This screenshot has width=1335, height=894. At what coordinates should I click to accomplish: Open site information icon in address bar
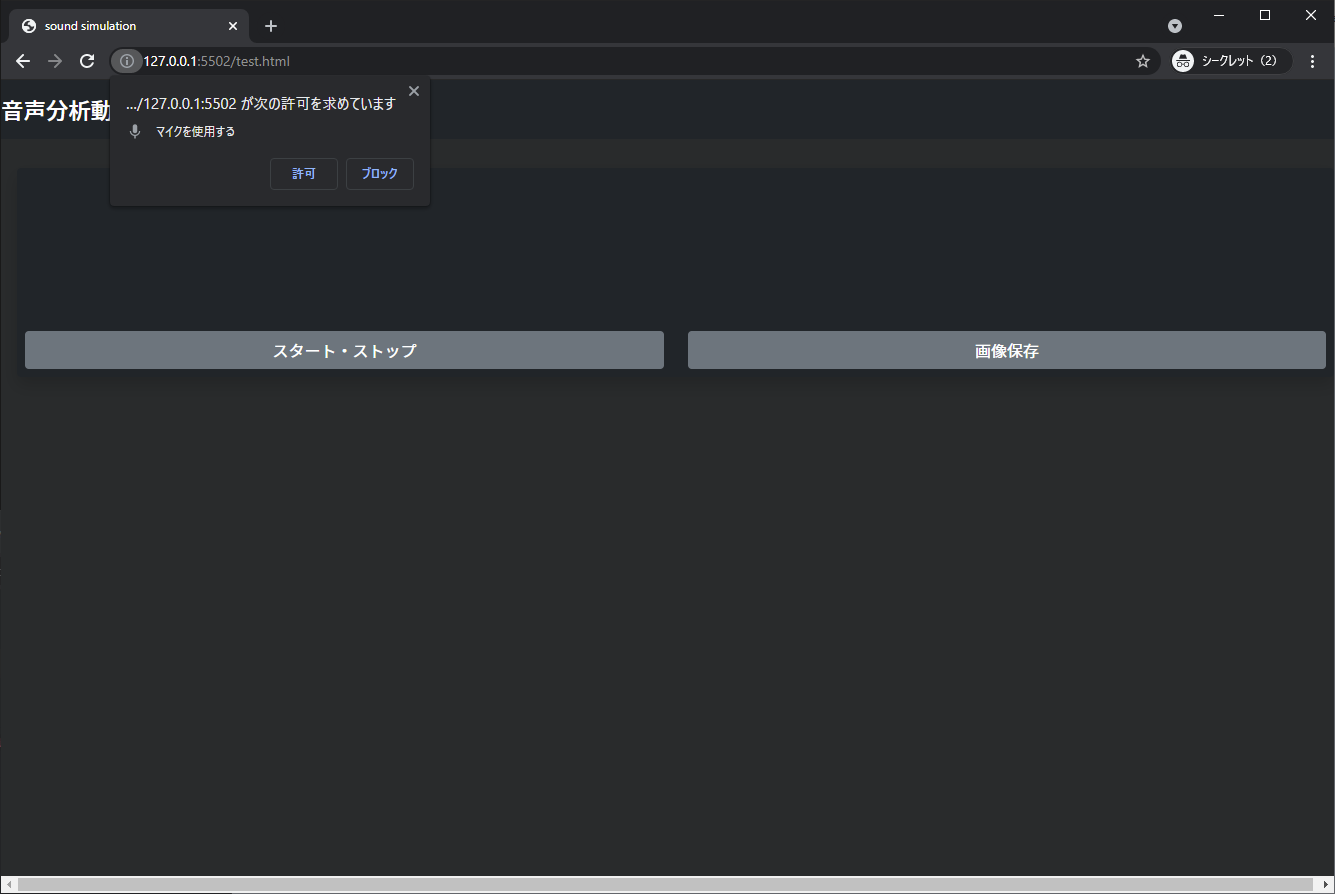126,61
